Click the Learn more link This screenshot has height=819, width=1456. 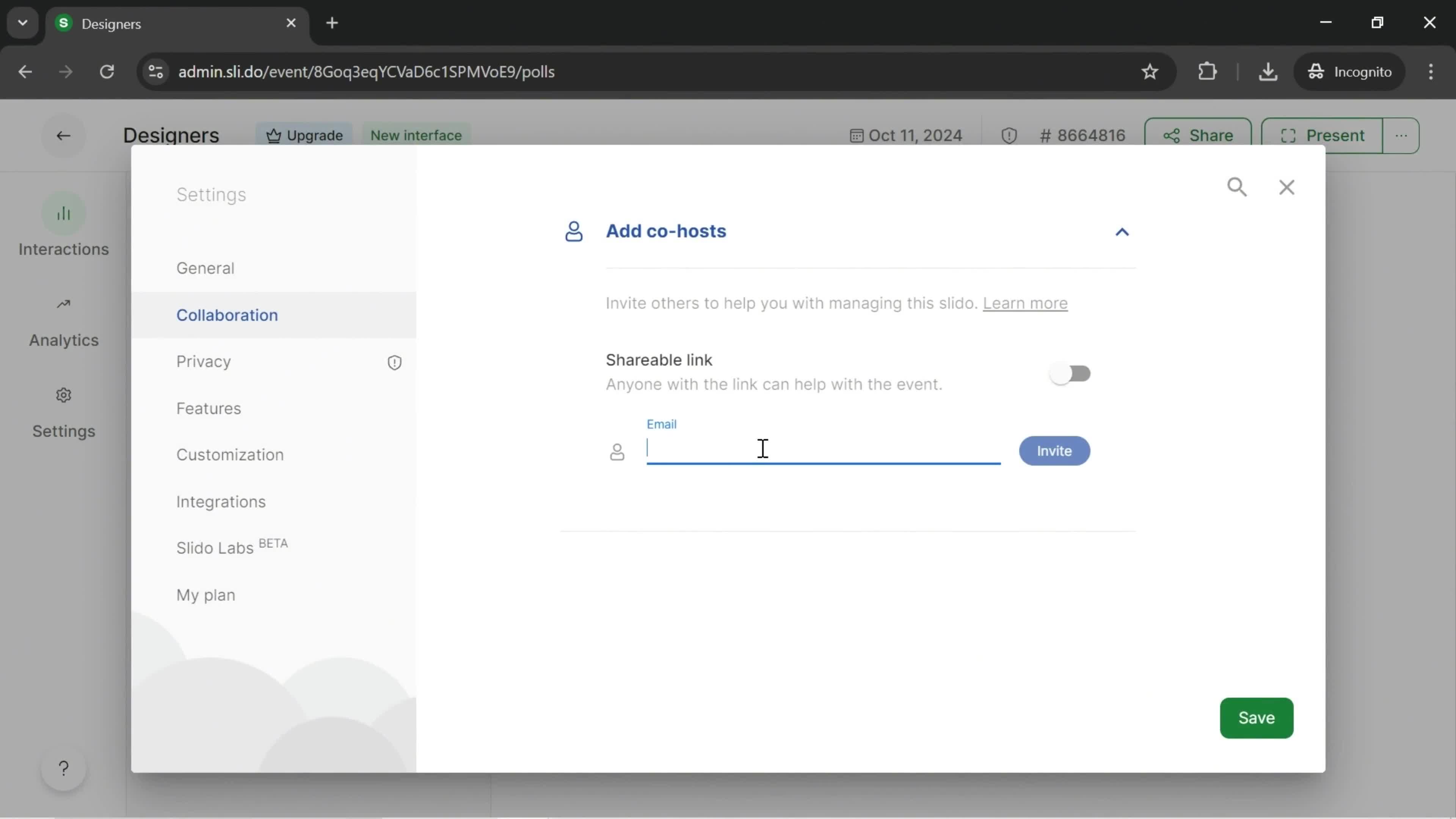coord(1025,303)
